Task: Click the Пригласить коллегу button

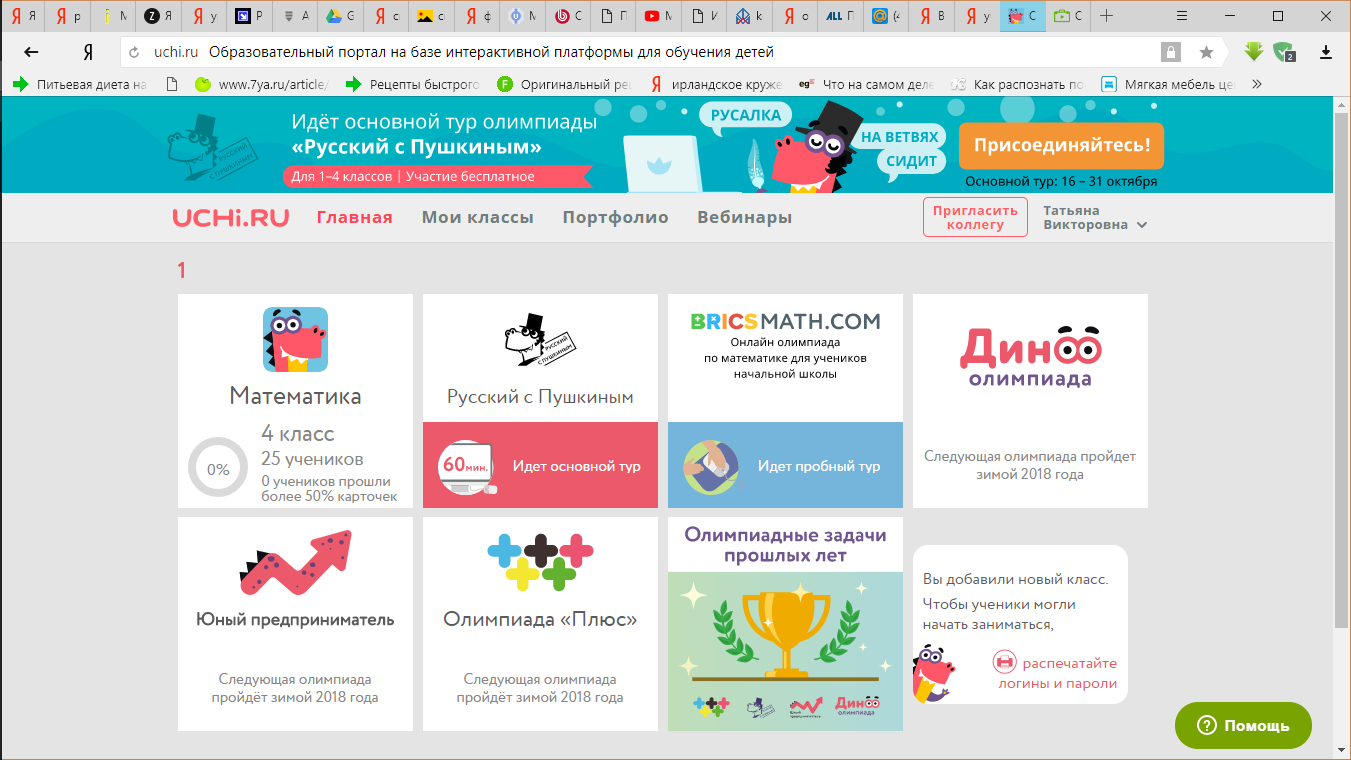Action: point(975,217)
